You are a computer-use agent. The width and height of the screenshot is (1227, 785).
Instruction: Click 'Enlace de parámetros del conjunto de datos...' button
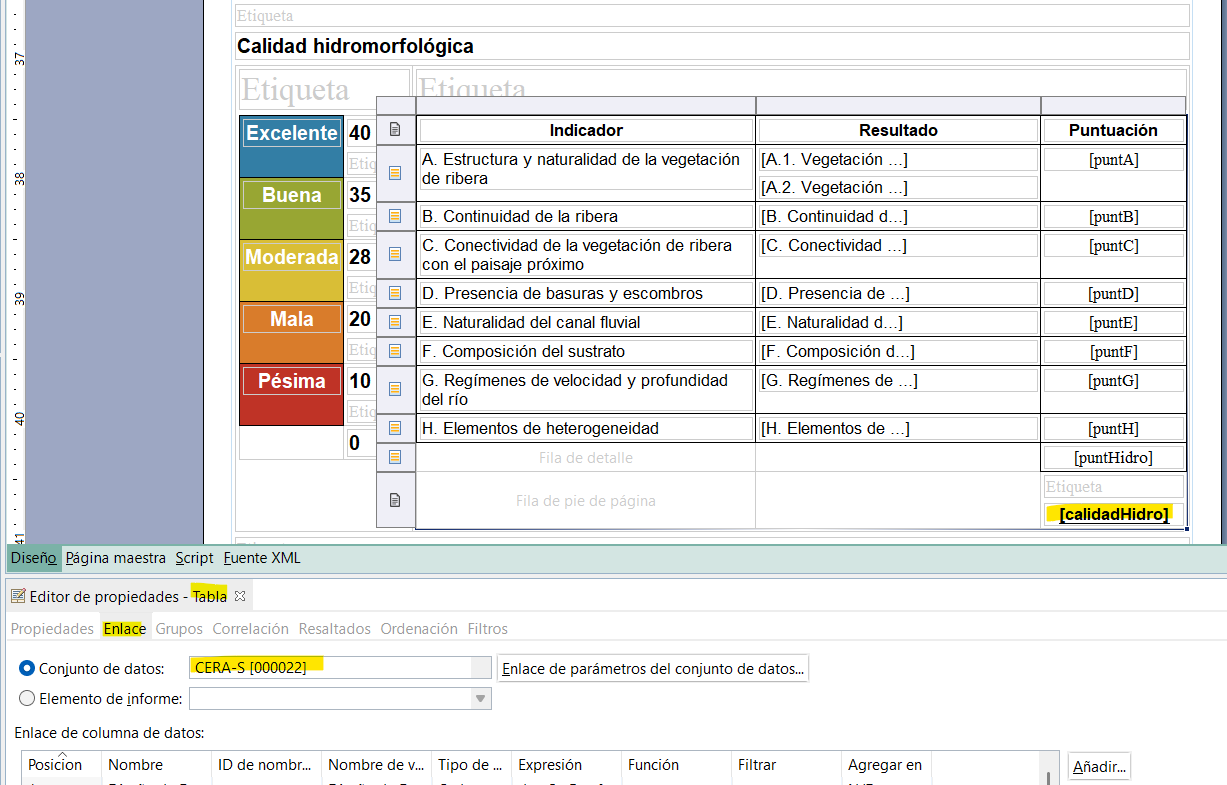pos(653,669)
